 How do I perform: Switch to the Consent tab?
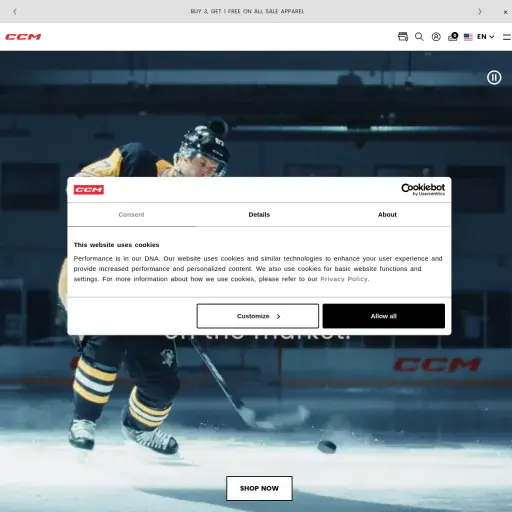tap(131, 215)
